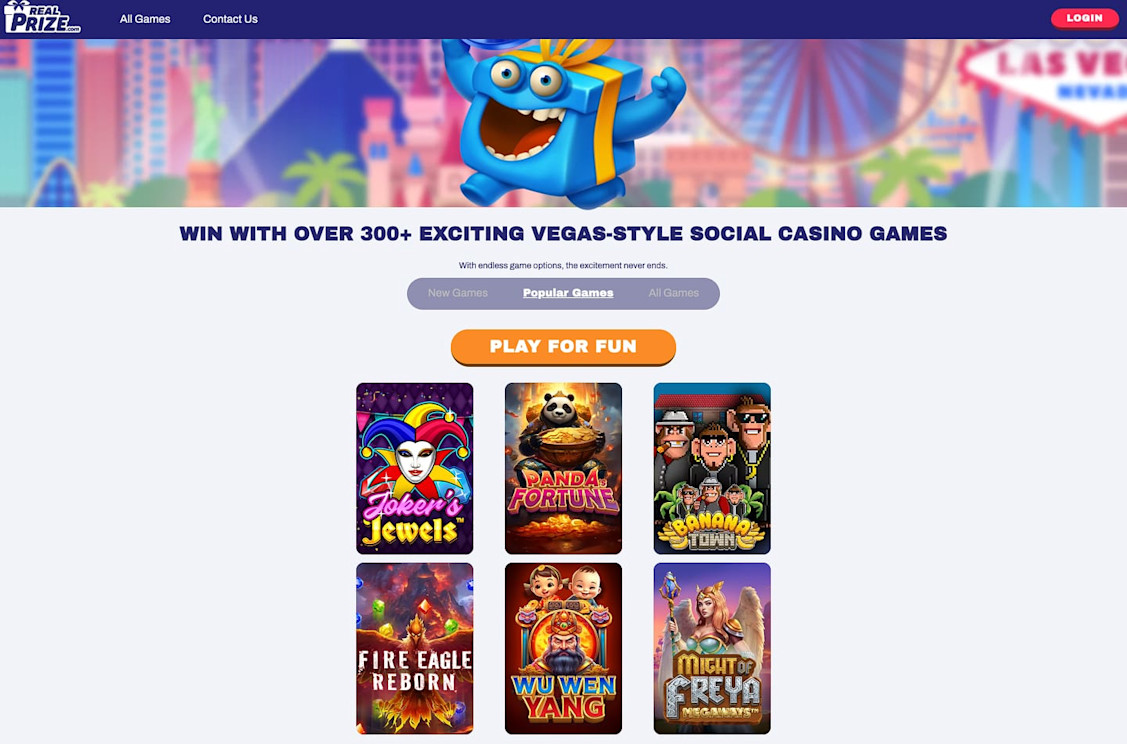Click the Play For Fun button
Image resolution: width=1127 pixels, height=744 pixels.
click(x=564, y=346)
